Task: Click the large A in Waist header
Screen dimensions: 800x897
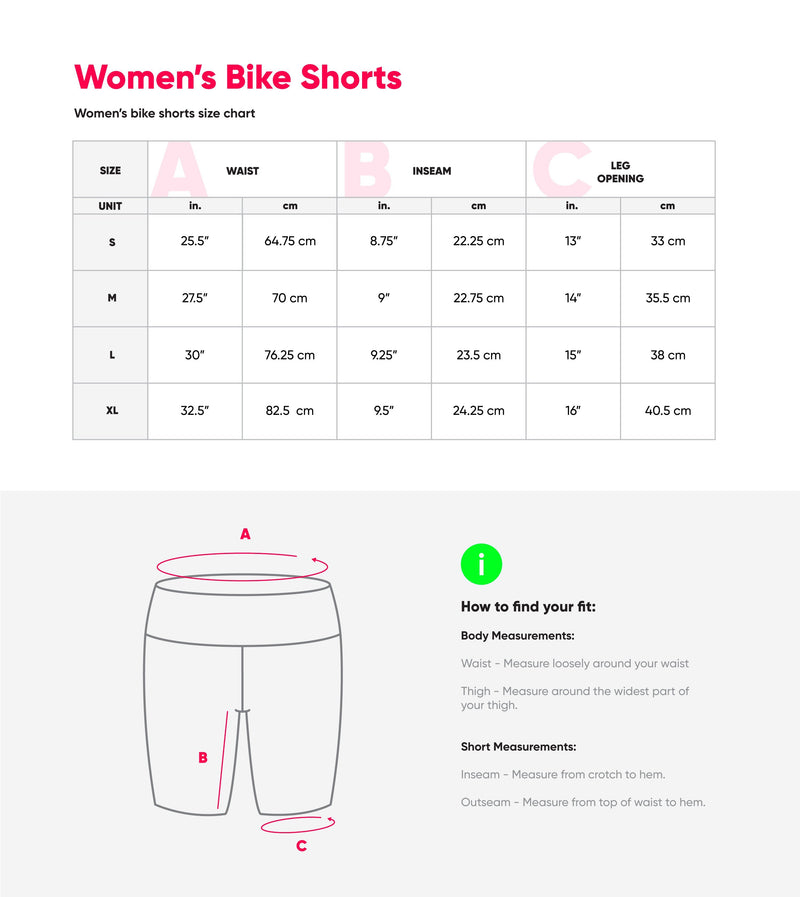Action: point(179,169)
